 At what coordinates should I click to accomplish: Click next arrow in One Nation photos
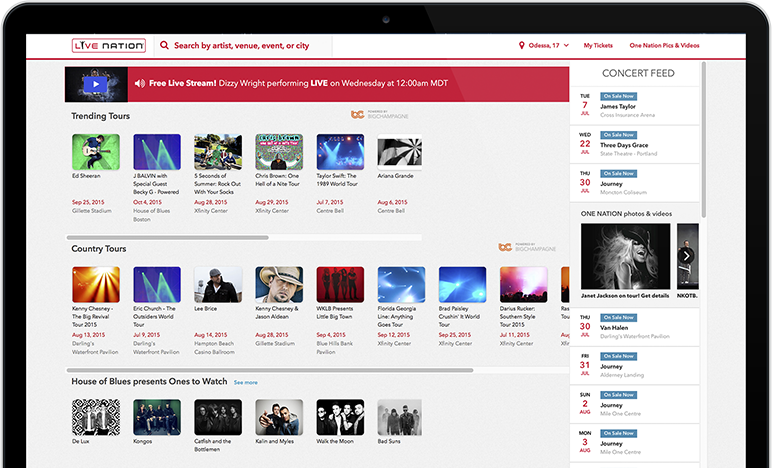pyautogui.click(x=686, y=255)
